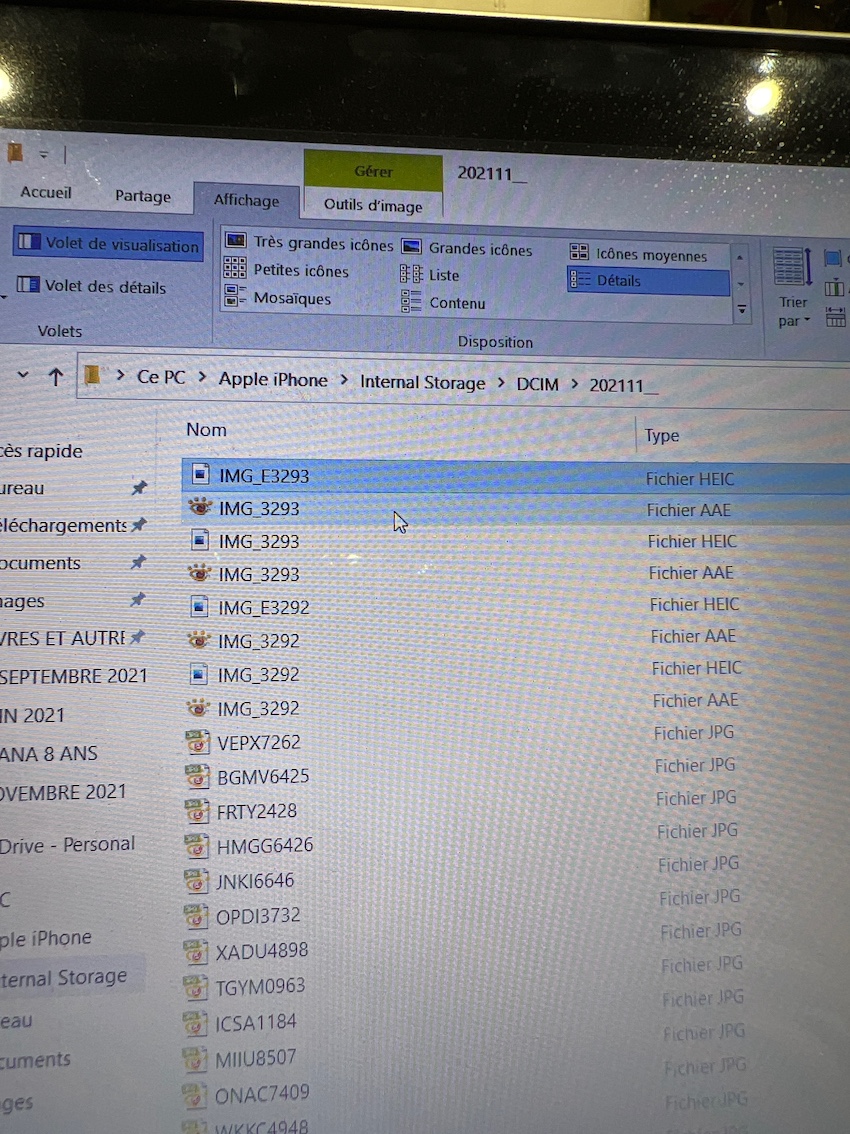
Task: Select file BGMV6425 icon
Action: coord(197,775)
